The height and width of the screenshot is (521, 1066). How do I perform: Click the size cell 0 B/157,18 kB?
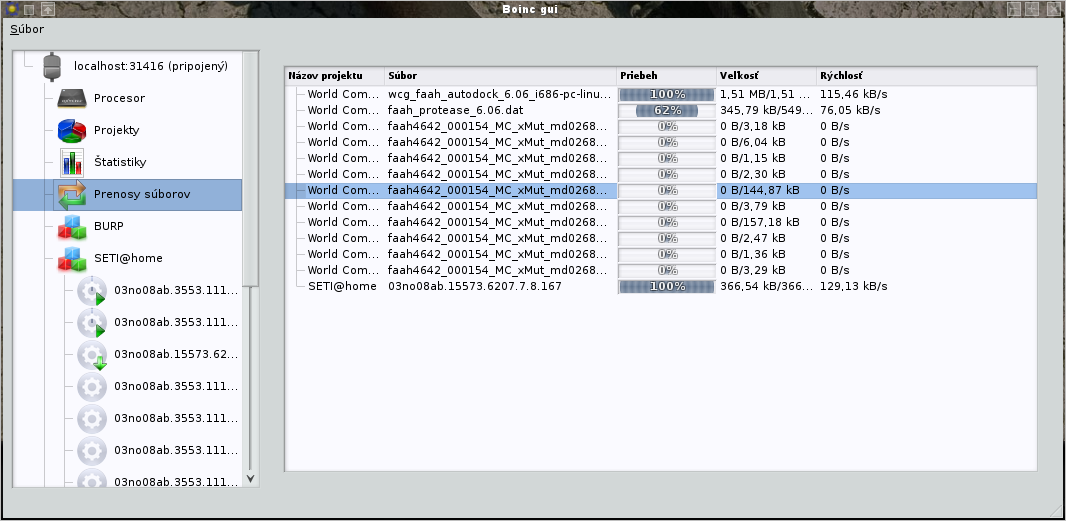pyautogui.click(x=759, y=222)
